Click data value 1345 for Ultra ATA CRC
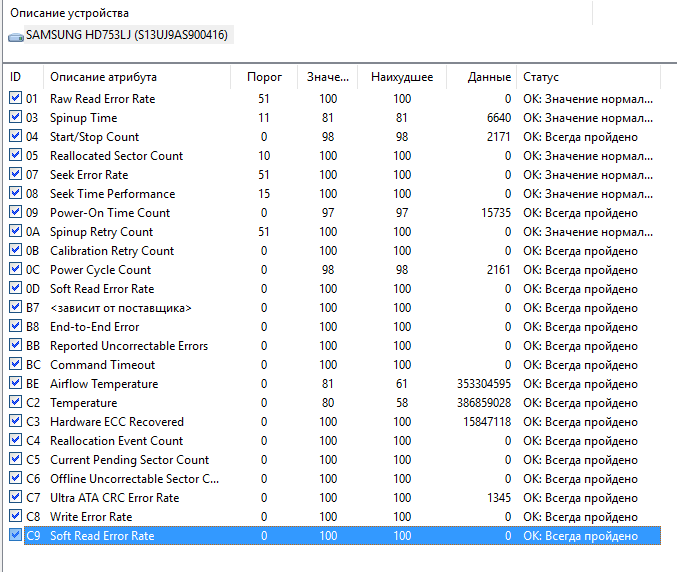The width and height of the screenshot is (677, 572). coord(499,498)
